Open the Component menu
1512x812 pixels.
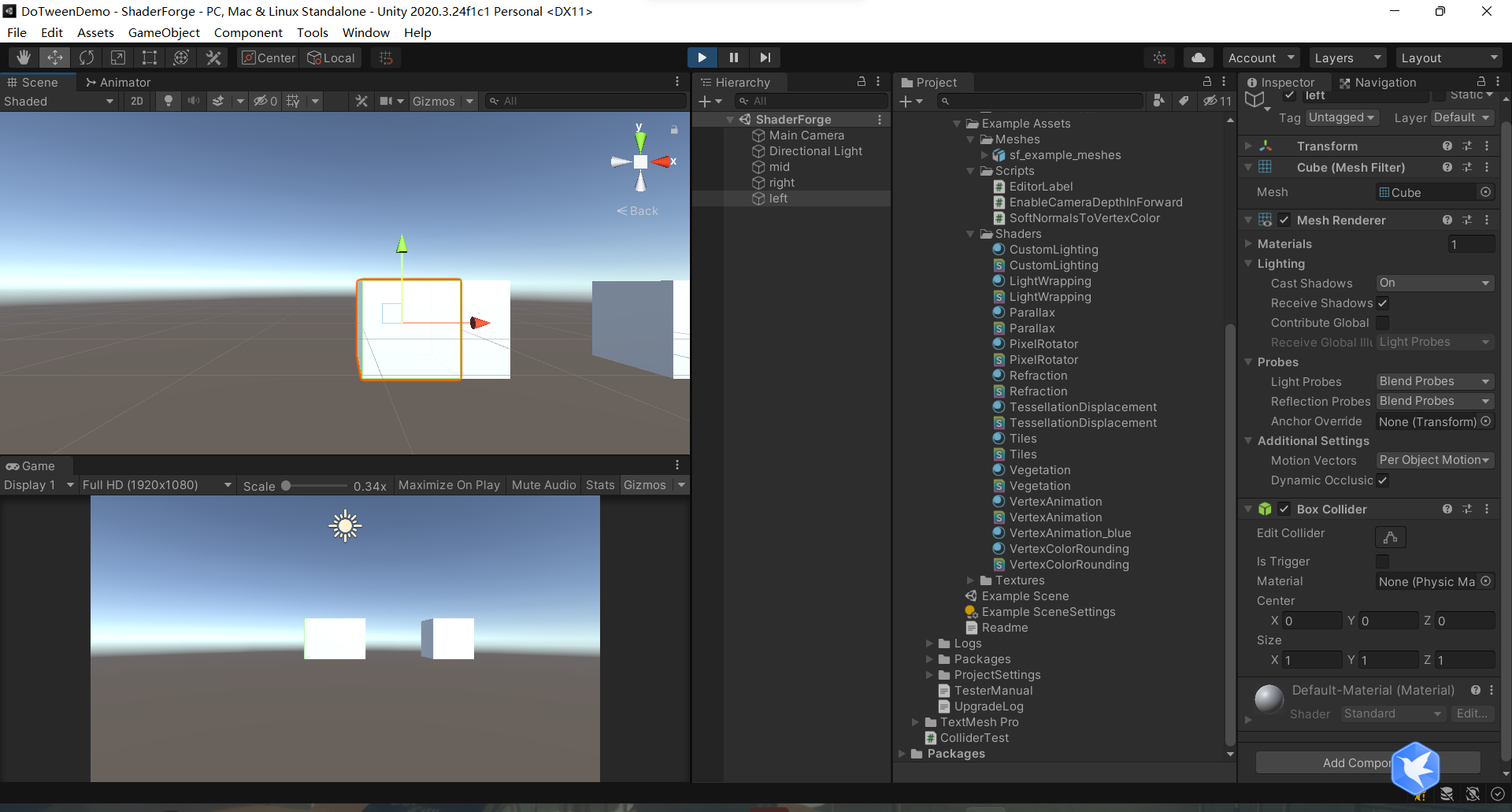coord(248,32)
